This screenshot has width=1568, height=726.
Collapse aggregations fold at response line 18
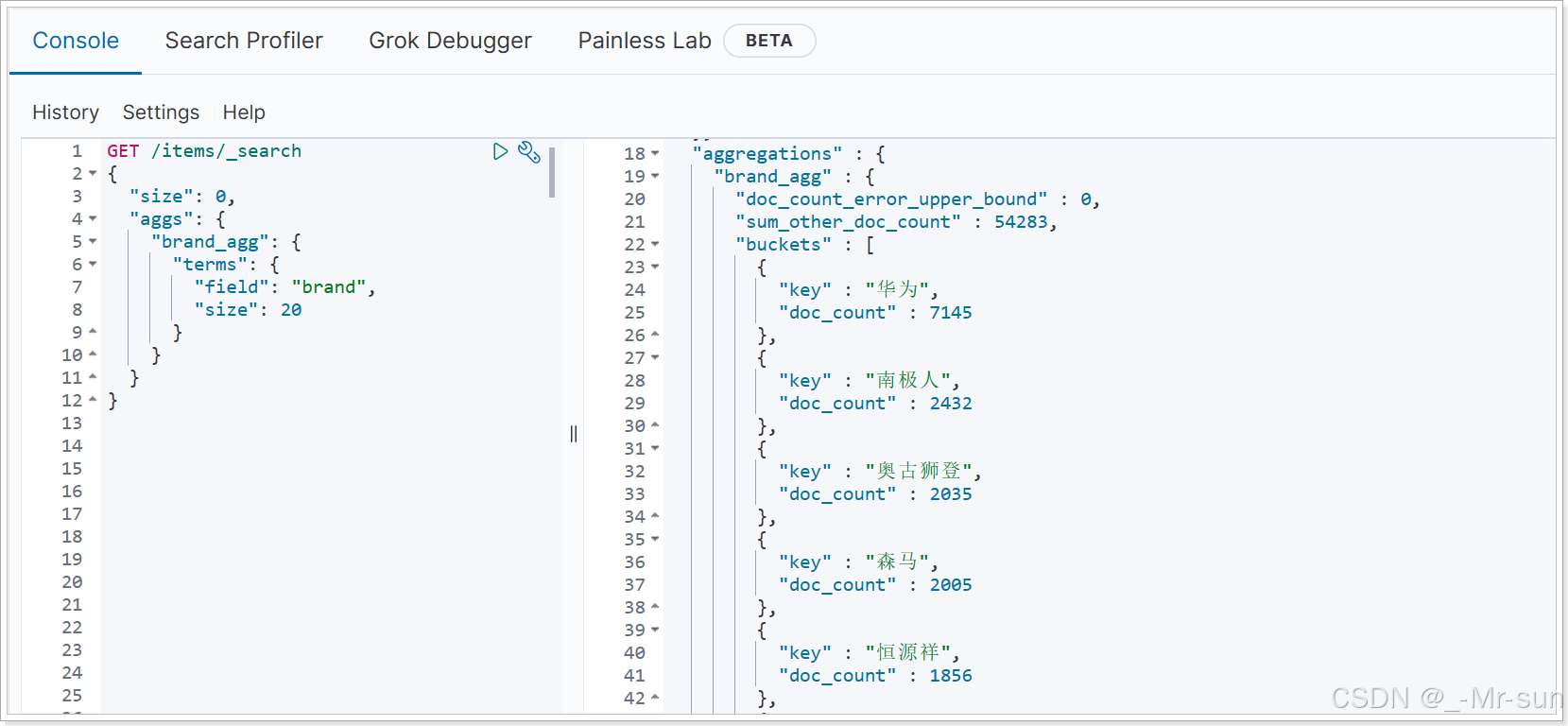655,154
